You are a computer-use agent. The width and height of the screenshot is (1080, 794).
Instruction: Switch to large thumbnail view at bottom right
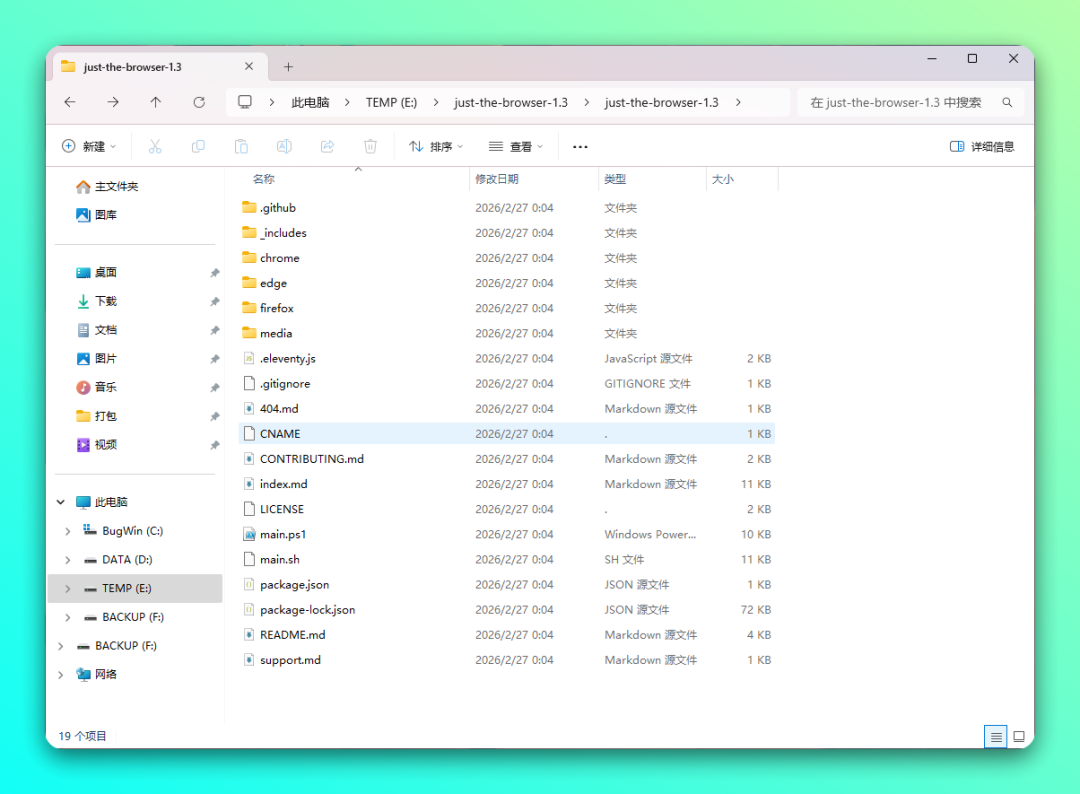[1019, 736]
